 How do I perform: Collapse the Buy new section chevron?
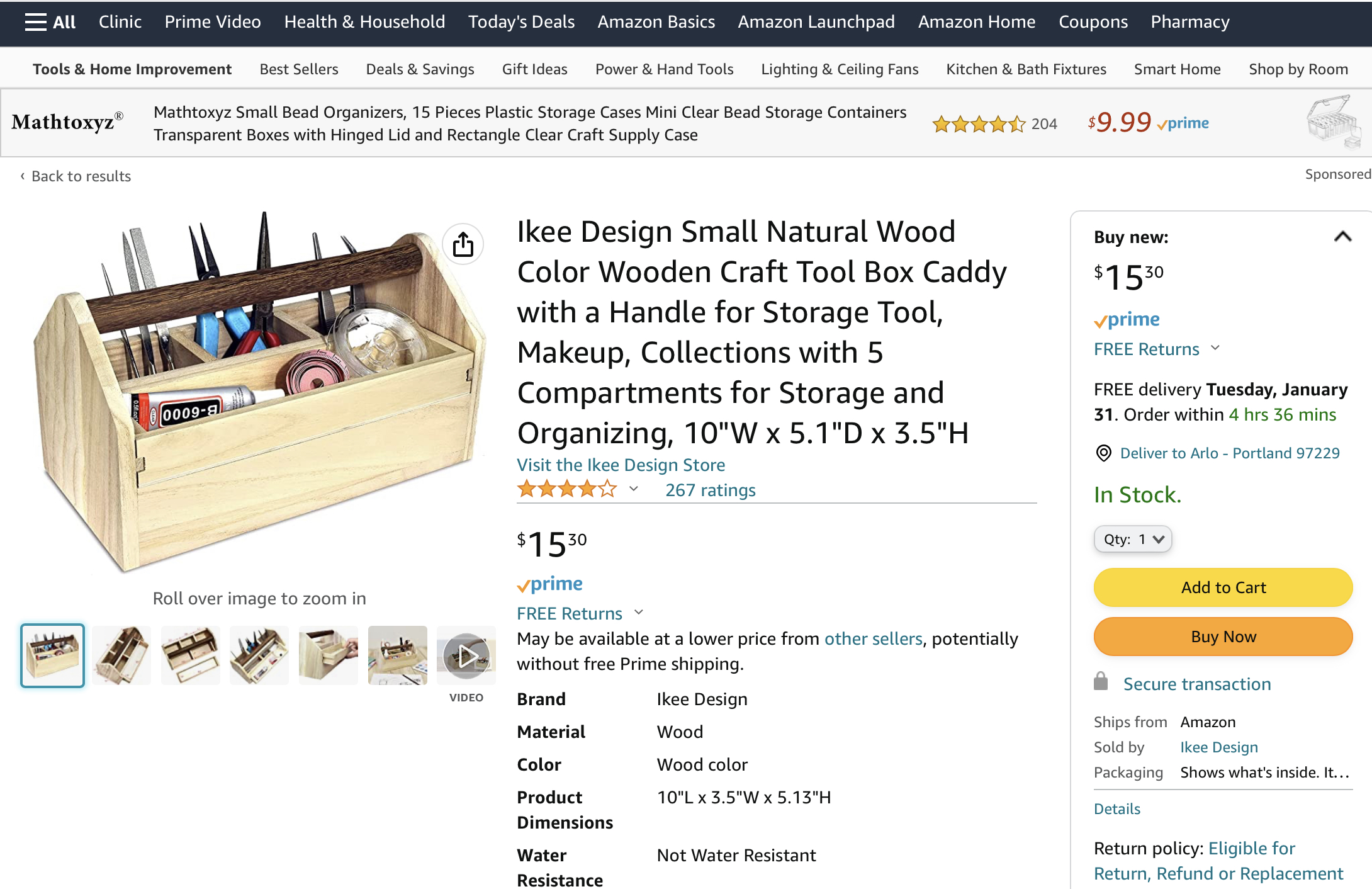pos(1342,237)
